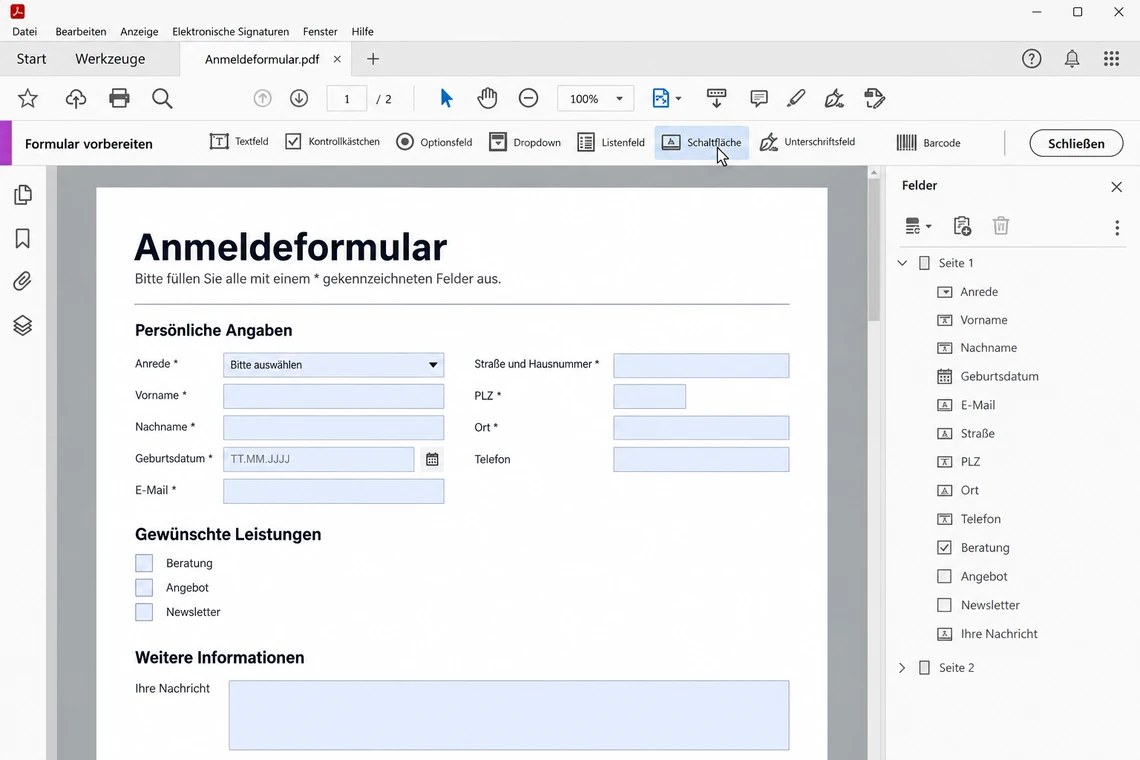Click the Schließen button

click(1076, 143)
